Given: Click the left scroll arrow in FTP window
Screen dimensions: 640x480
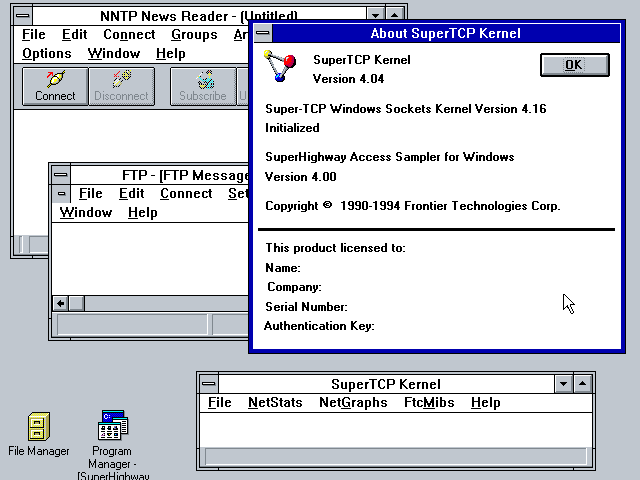Looking at the screenshot, I should coord(60,303).
